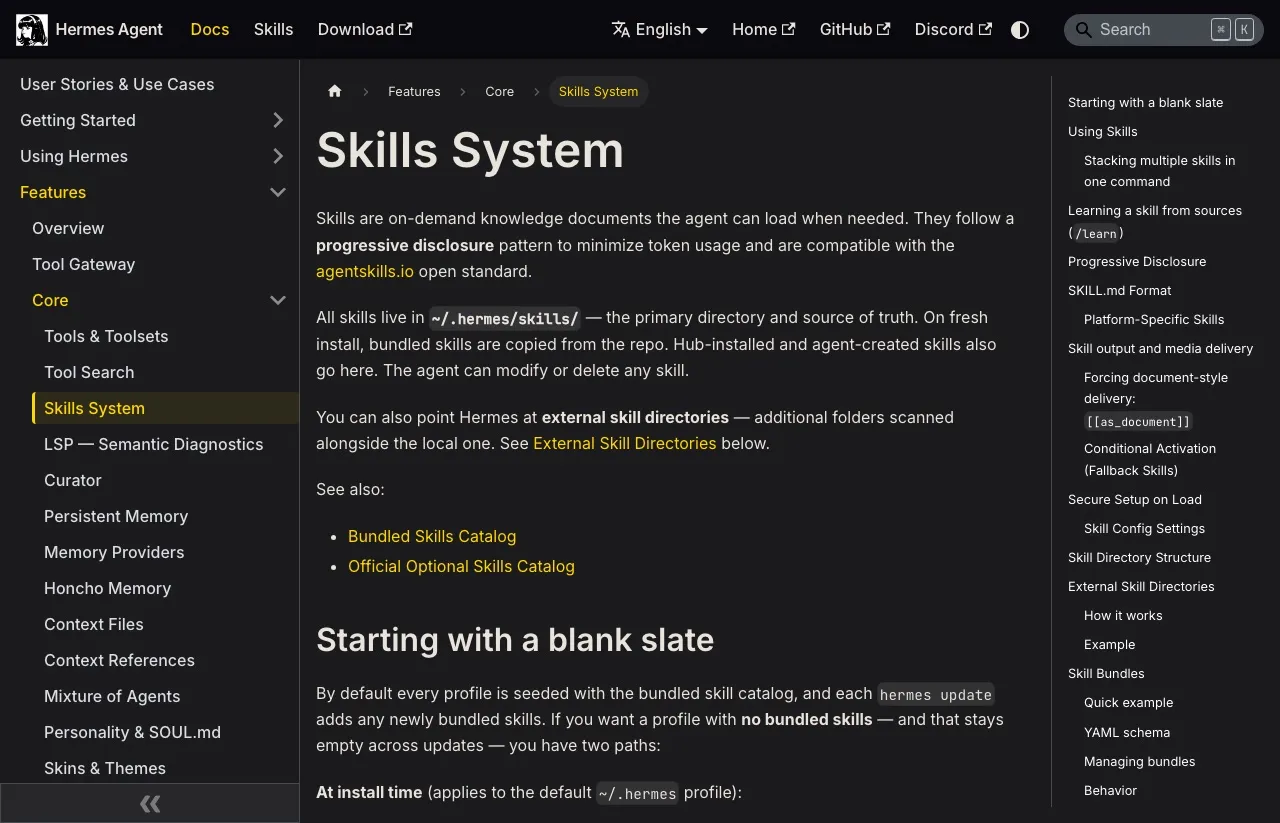This screenshot has height=823, width=1280.
Task: Focus the Search input field
Action: 1164,30
